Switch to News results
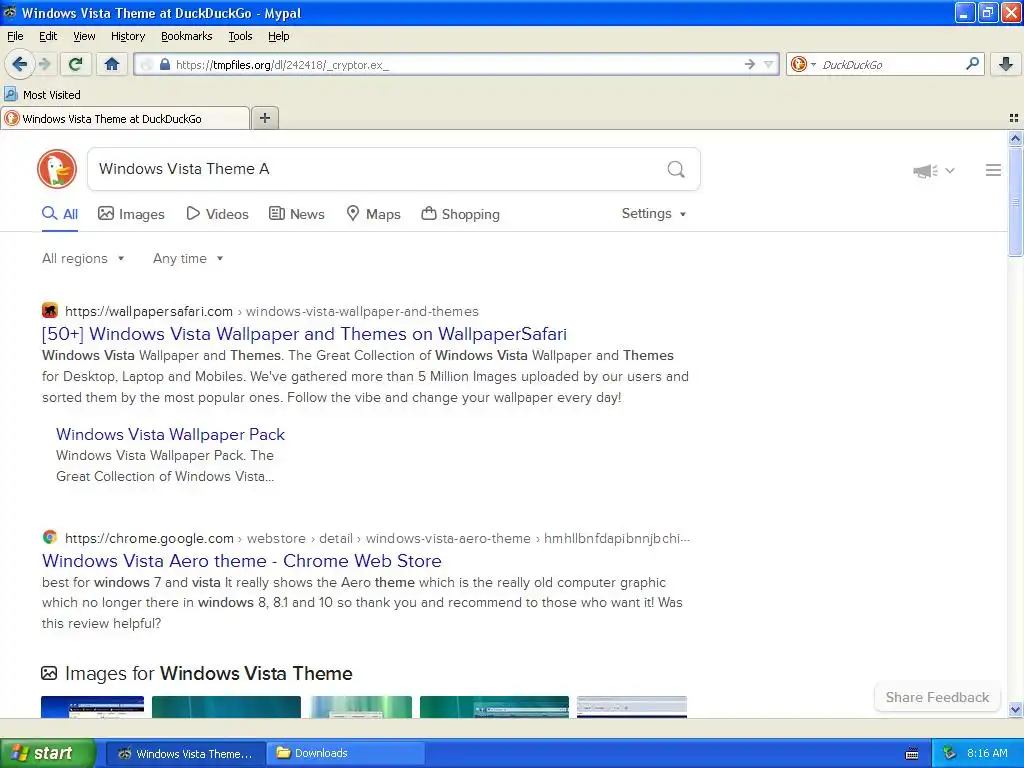 (x=297, y=214)
